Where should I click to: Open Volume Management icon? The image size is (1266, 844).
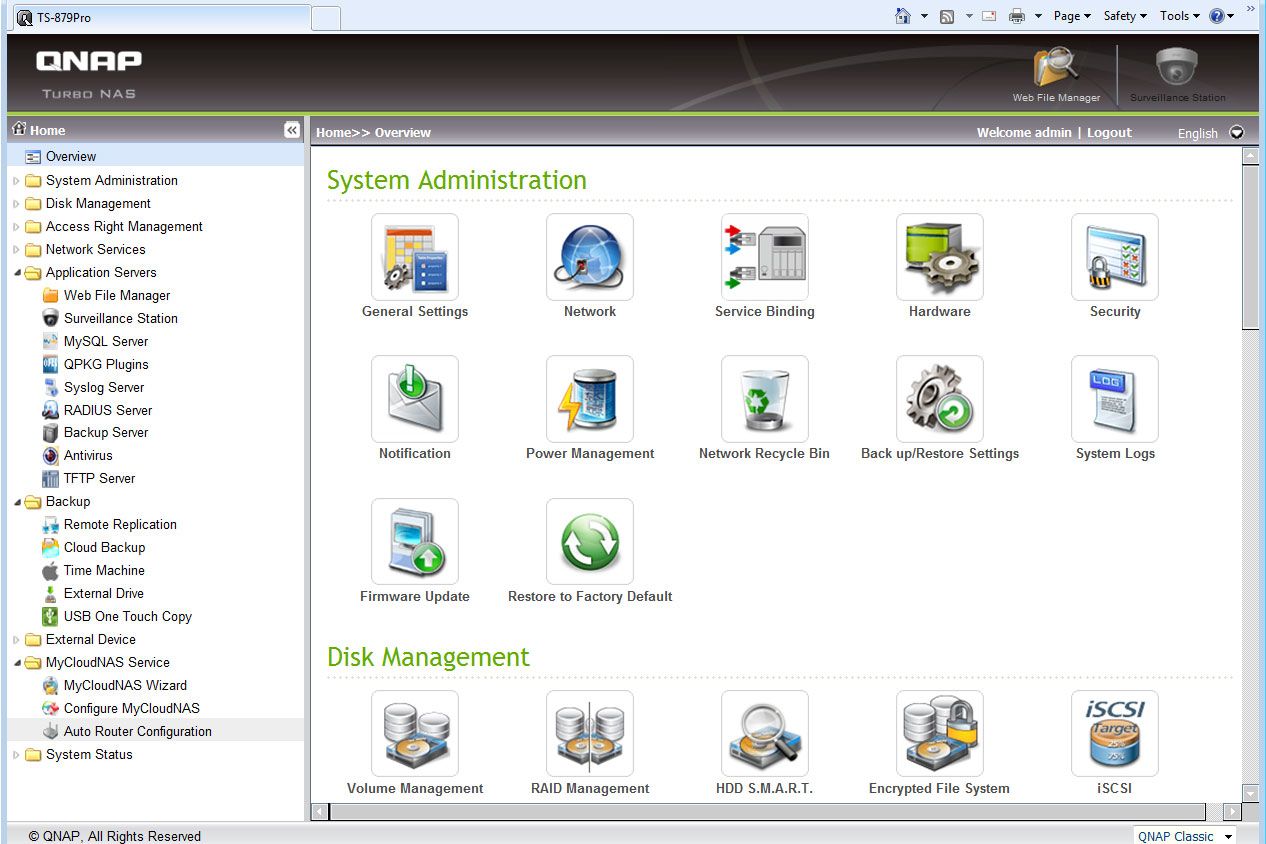(x=415, y=734)
